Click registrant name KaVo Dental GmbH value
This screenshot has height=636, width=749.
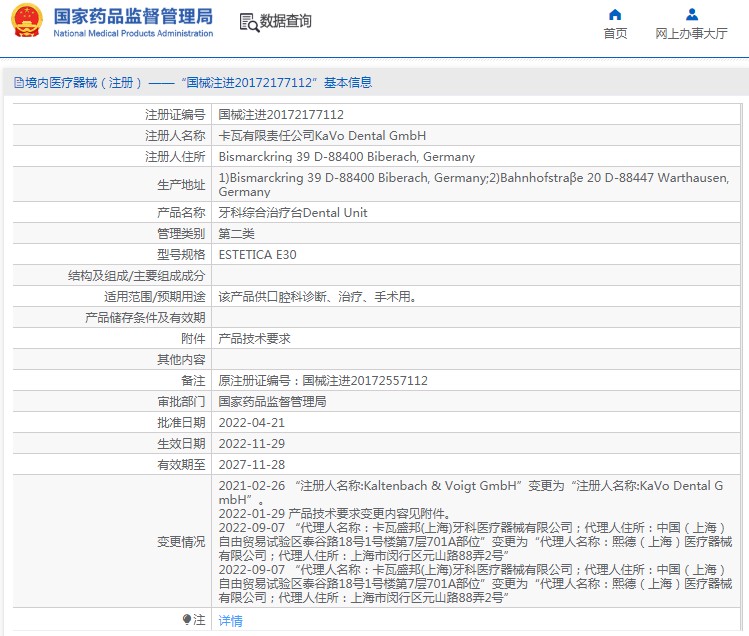tap(322, 136)
